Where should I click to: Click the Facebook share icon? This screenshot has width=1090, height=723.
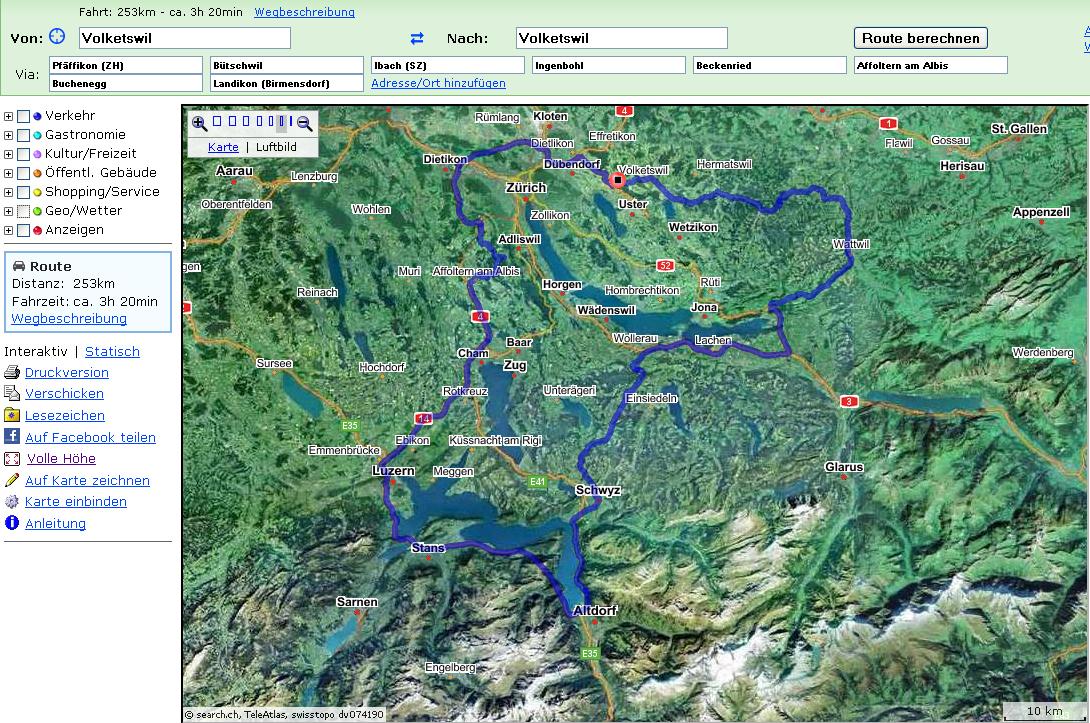coord(12,437)
